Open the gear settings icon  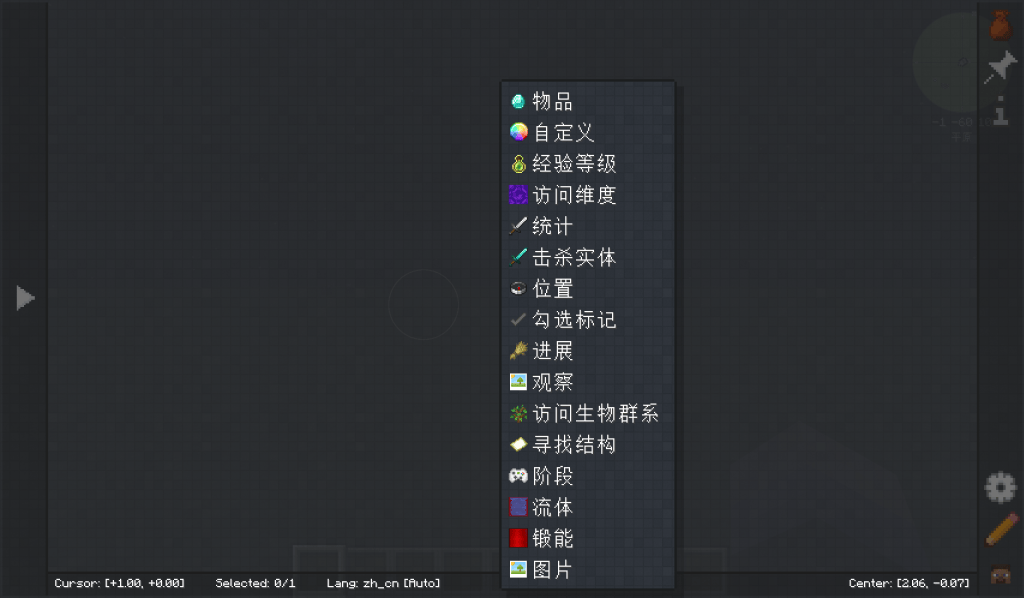[1000, 488]
